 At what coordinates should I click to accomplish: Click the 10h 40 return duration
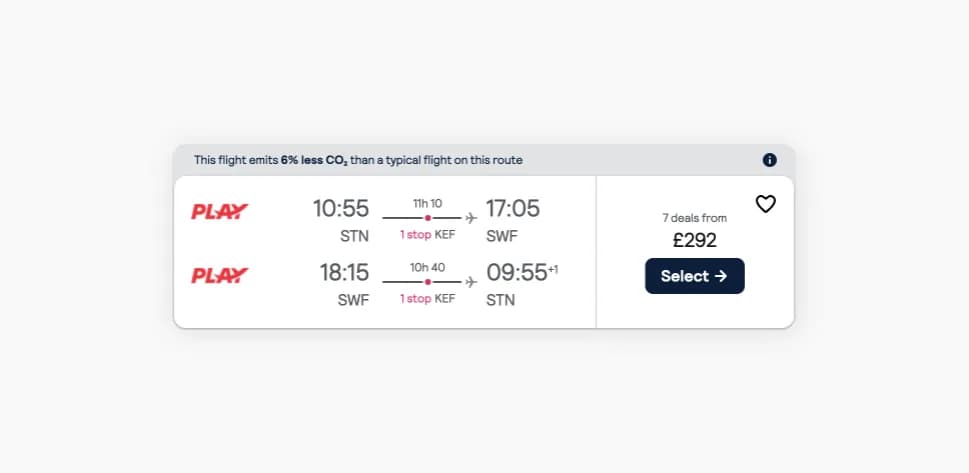tap(427, 267)
